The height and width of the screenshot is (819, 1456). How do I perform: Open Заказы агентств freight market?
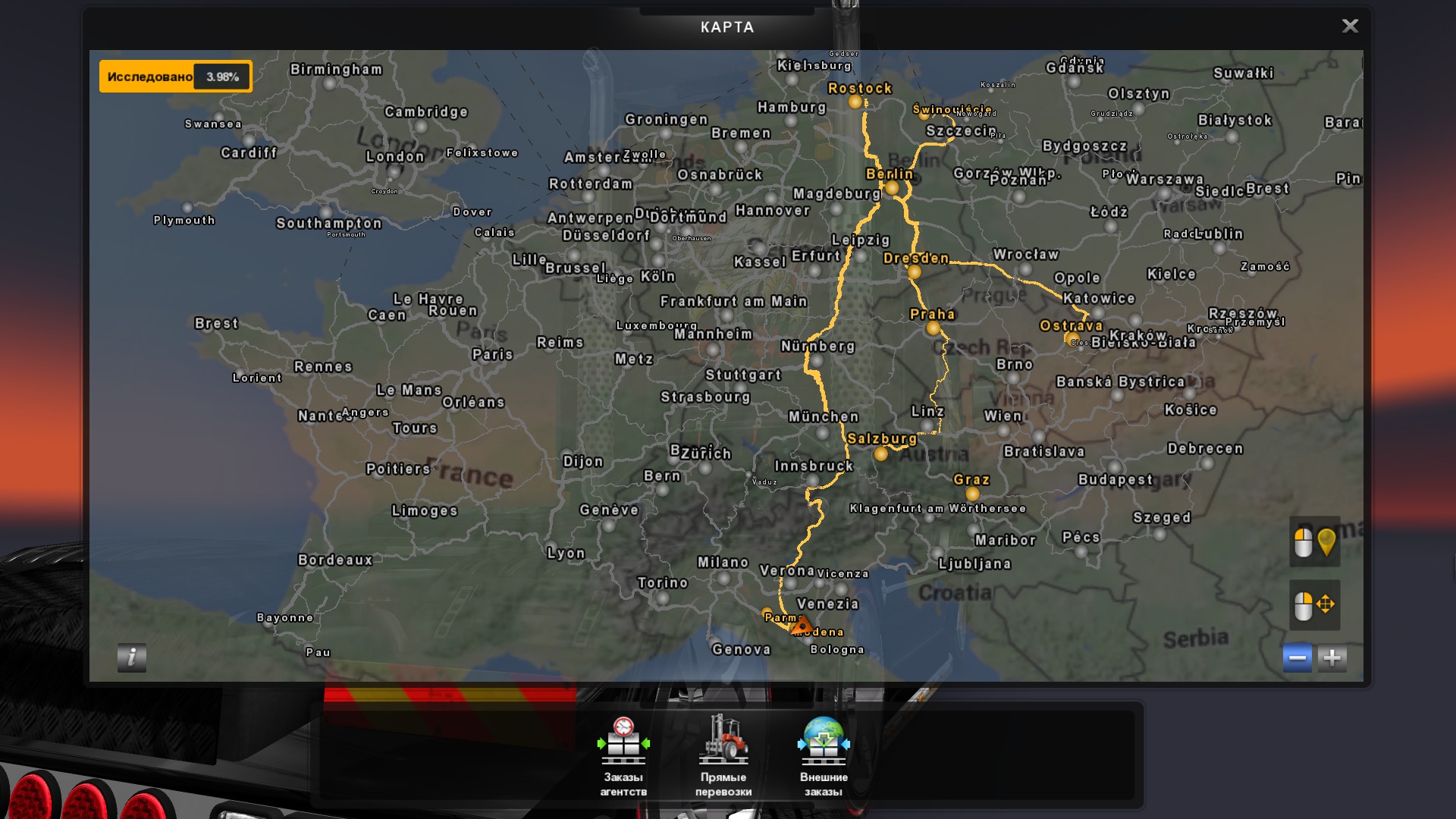(623, 756)
